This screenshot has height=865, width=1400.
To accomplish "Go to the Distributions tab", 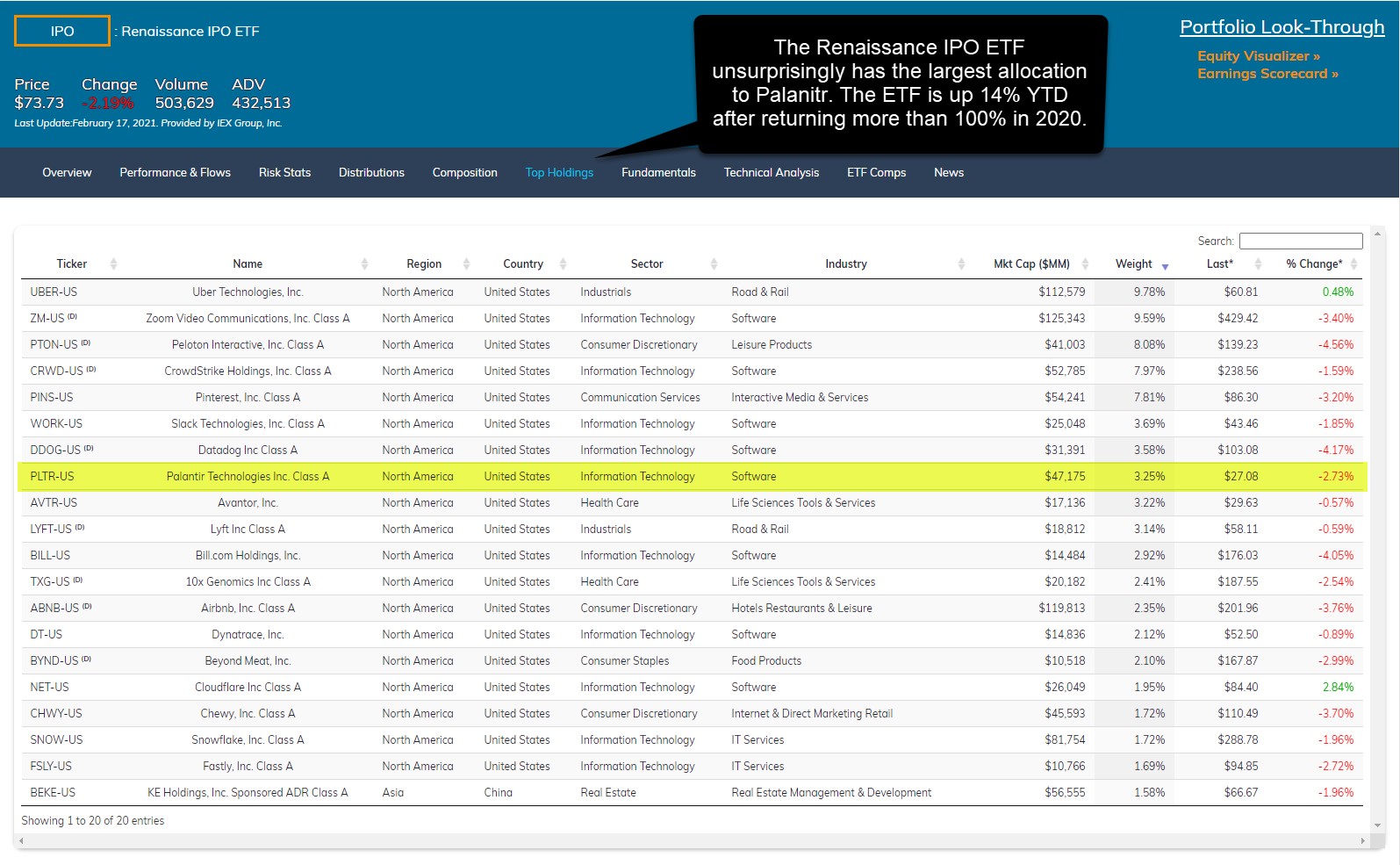I will pyautogui.click(x=371, y=173).
